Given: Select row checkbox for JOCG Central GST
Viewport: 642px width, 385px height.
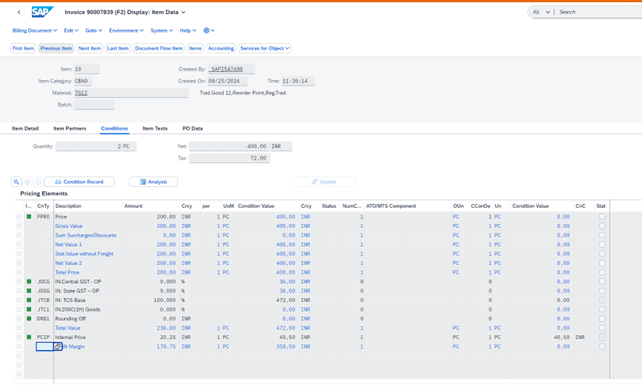Looking at the screenshot, I should (x=19, y=281).
